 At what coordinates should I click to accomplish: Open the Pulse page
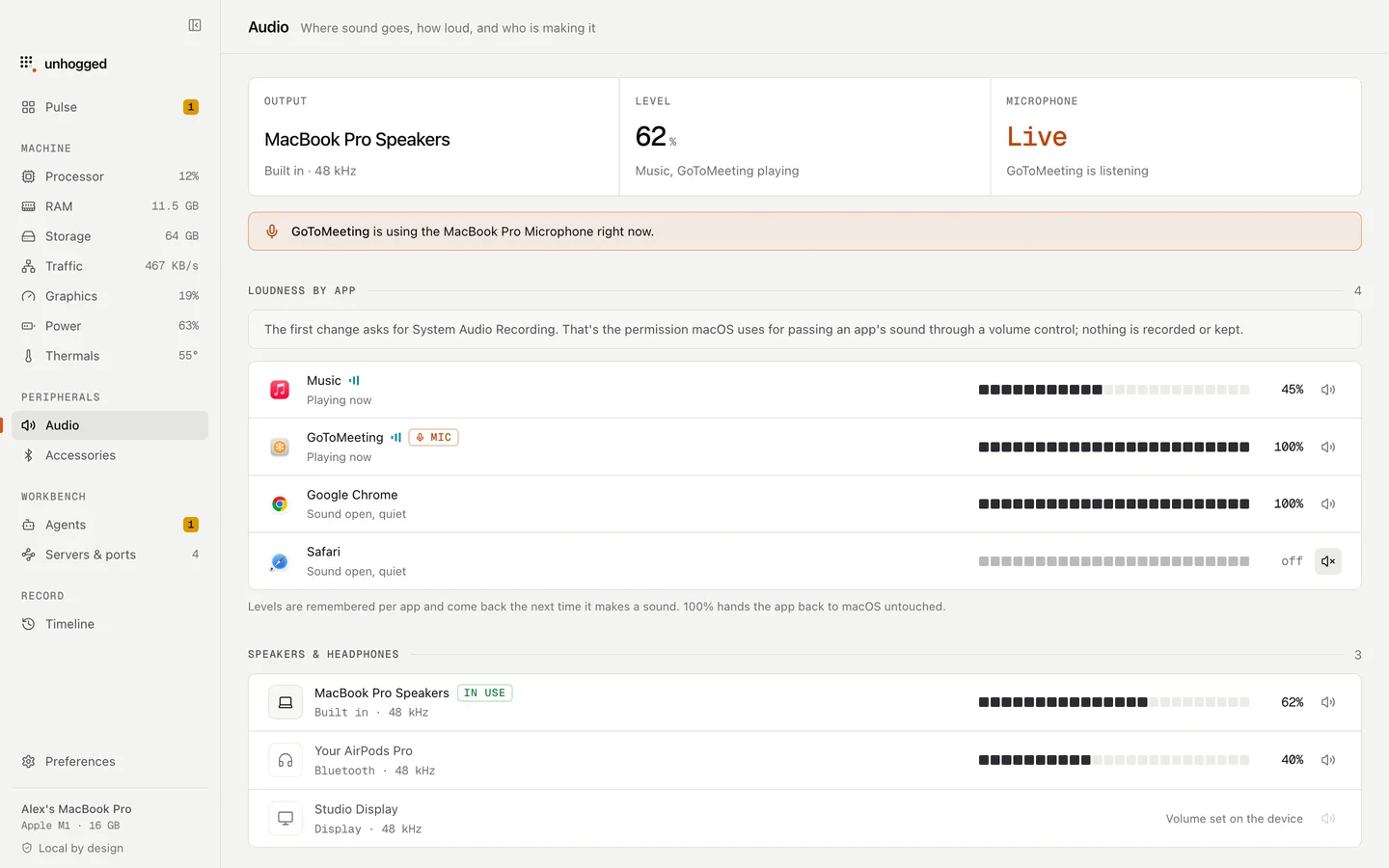coord(110,107)
